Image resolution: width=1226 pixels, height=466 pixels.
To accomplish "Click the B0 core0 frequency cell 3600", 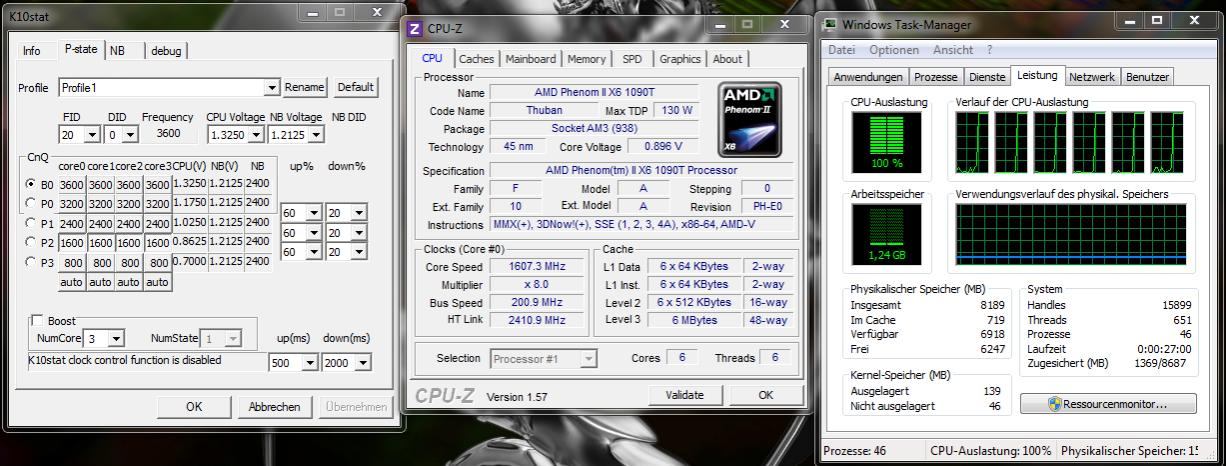I will pos(71,185).
